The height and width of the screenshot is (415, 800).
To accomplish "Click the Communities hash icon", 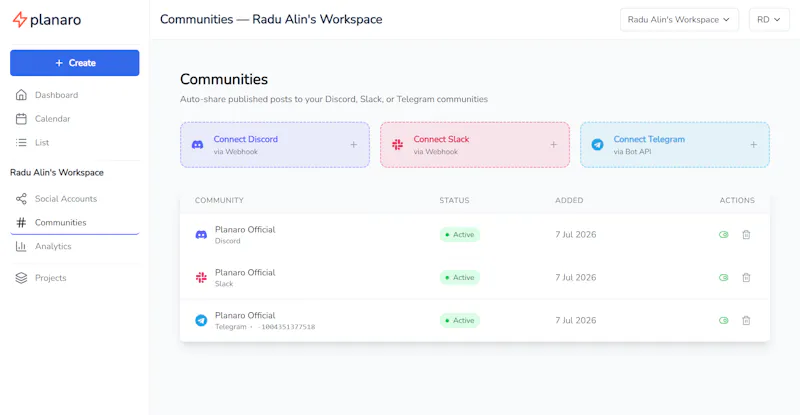I will (x=21, y=223).
